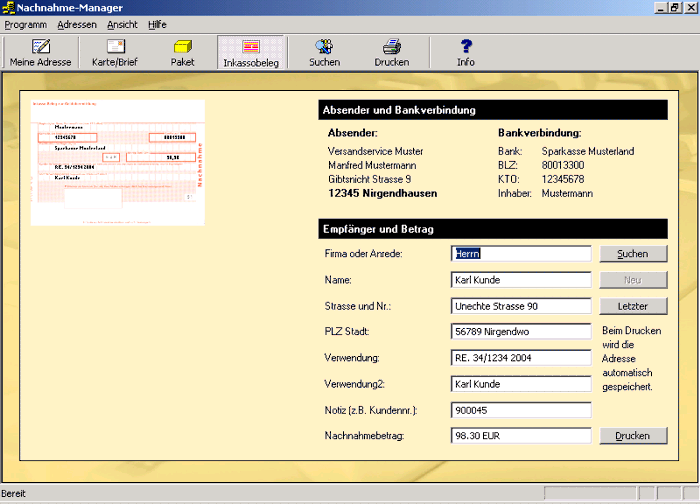Click the Drucken printer toolbar icon

[392, 52]
